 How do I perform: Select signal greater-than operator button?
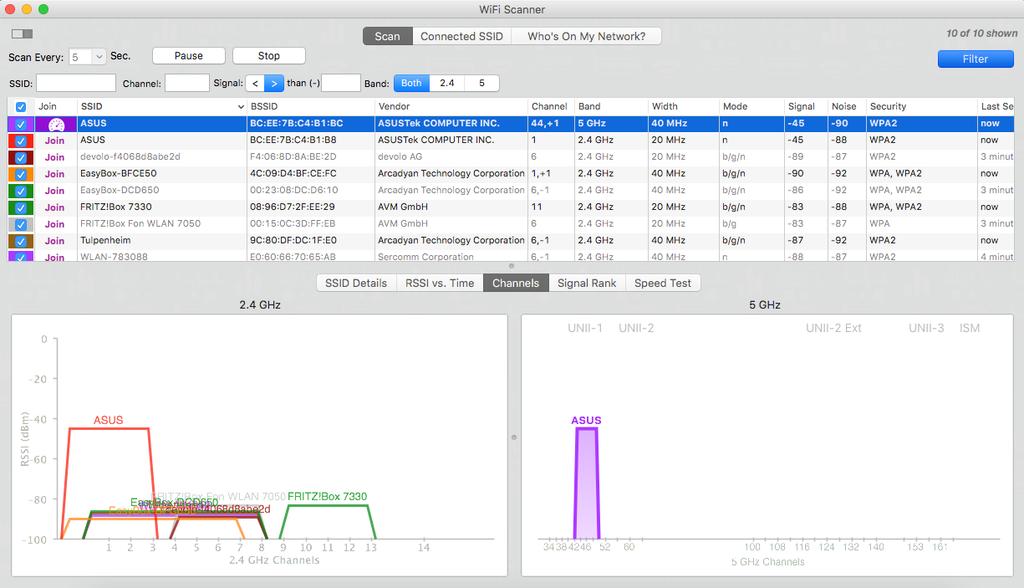(x=274, y=83)
